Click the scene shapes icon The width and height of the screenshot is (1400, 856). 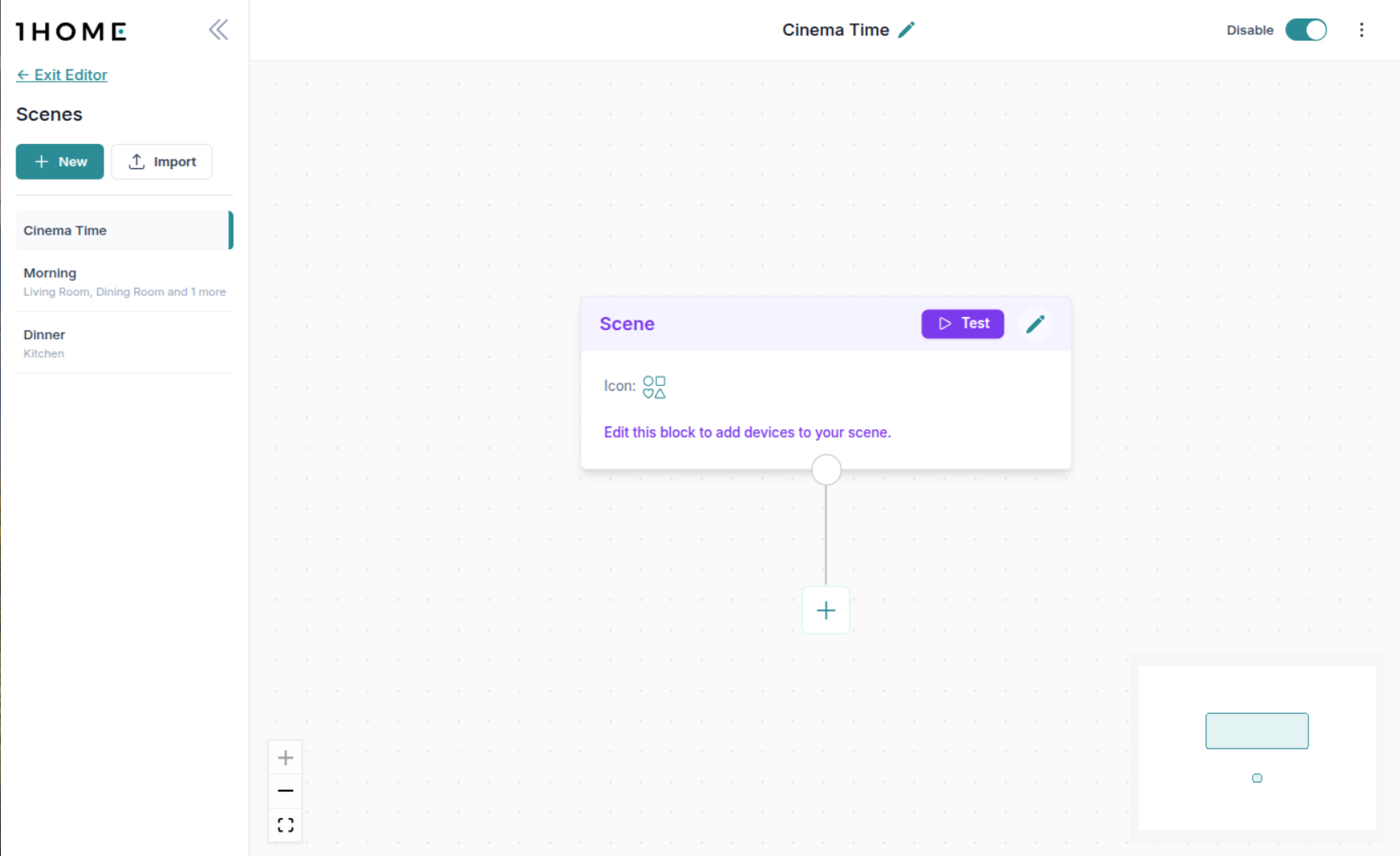(654, 387)
